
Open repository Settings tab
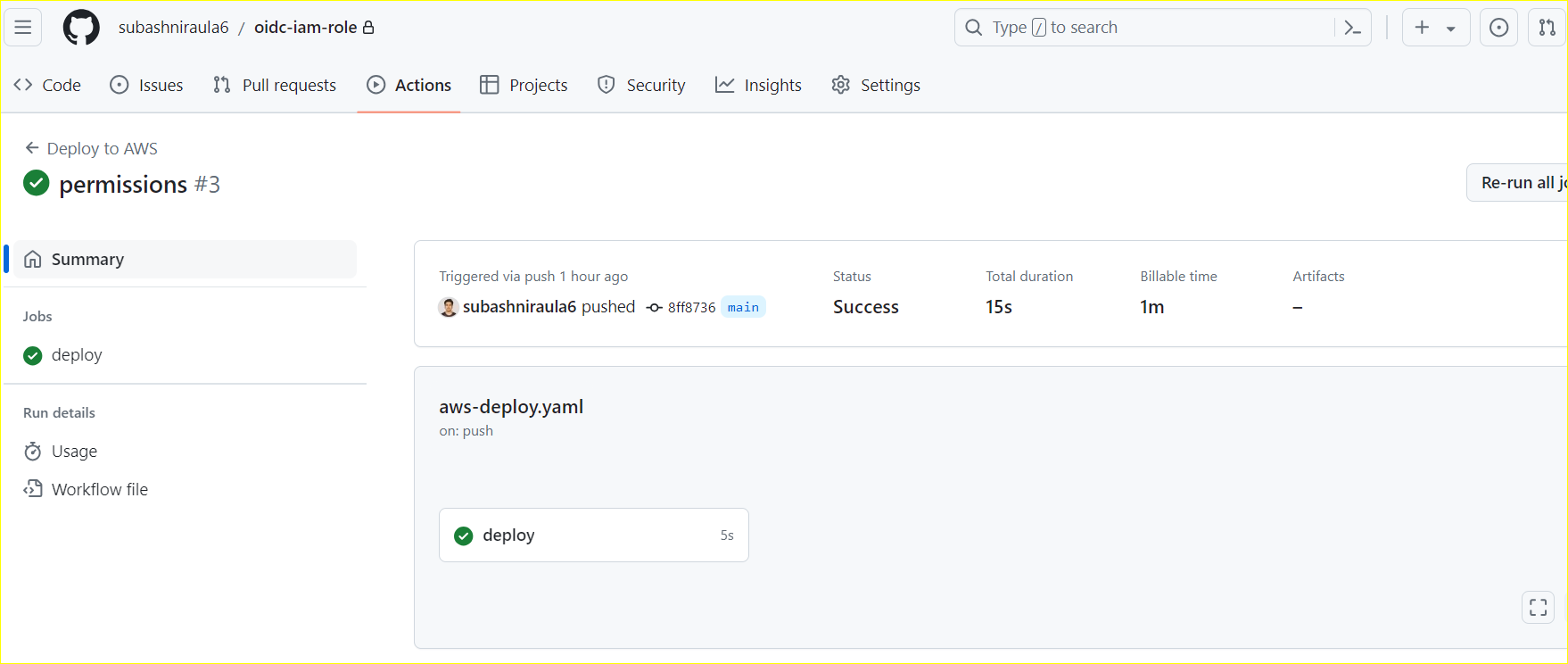(x=876, y=85)
